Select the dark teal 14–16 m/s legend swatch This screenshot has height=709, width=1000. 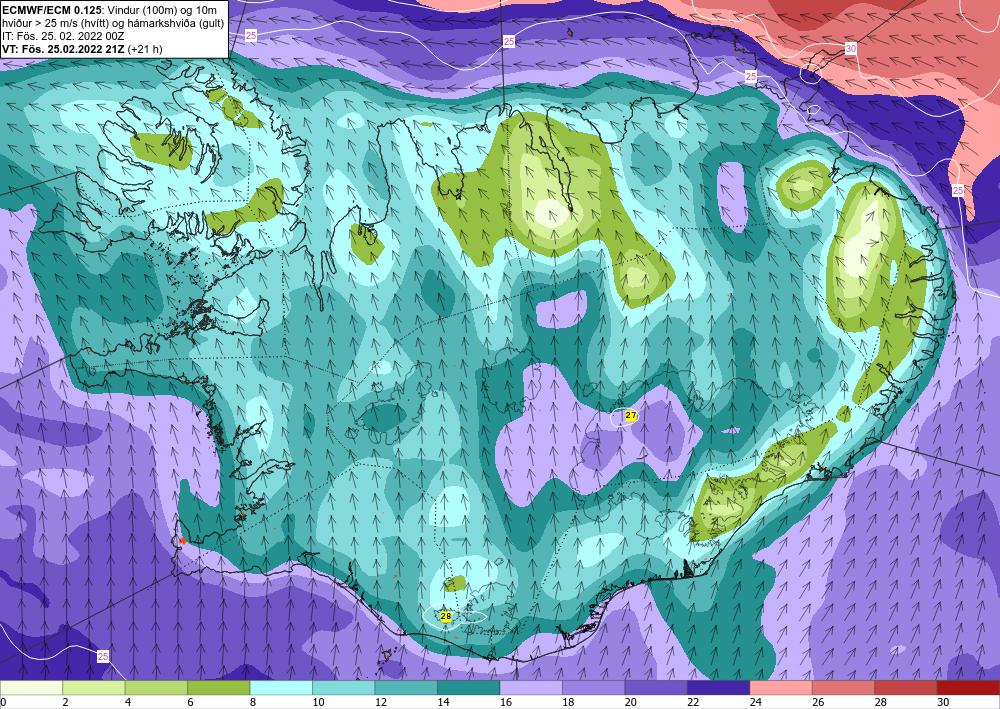[469, 688]
